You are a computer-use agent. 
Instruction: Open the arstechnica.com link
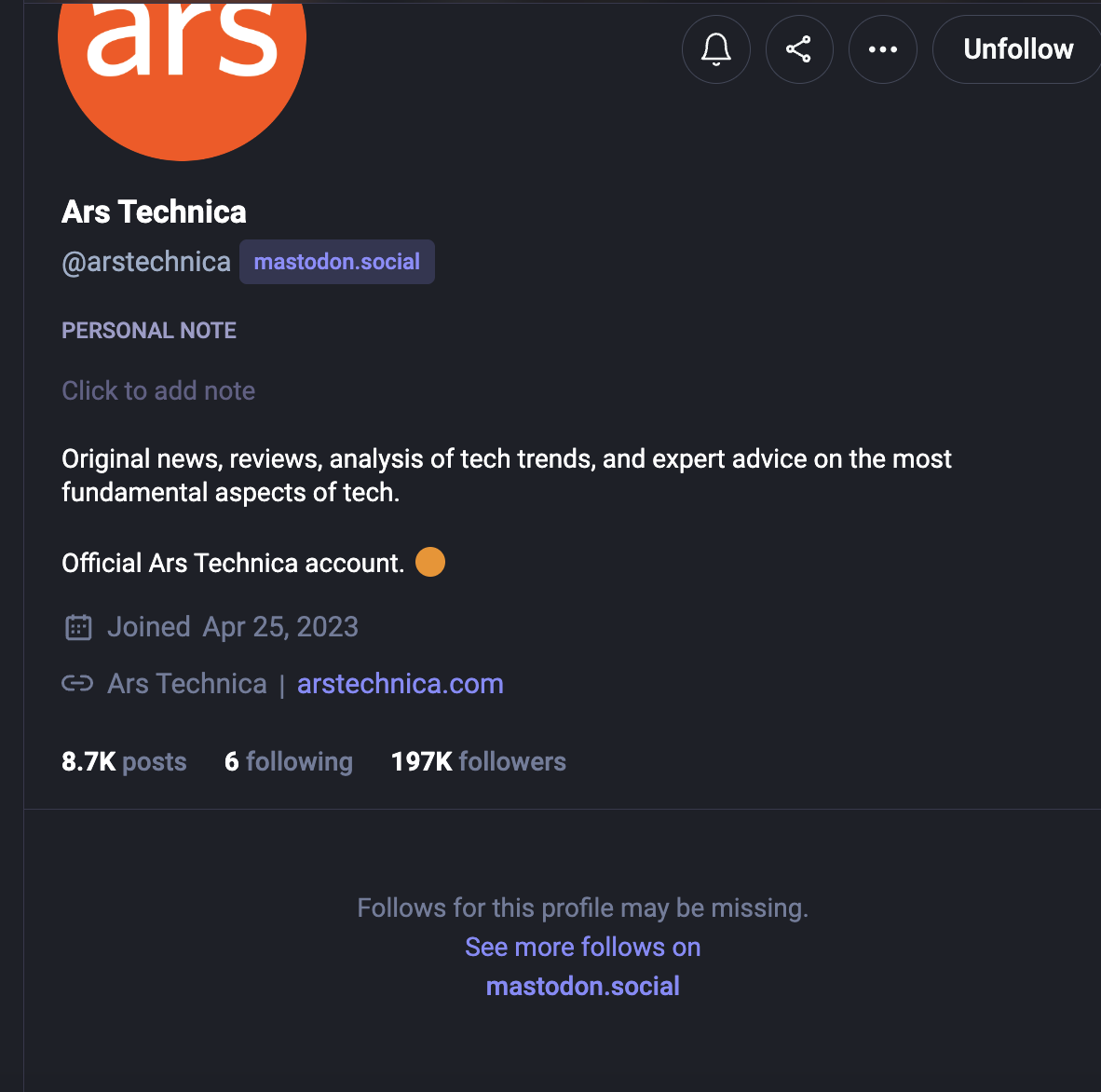click(x=401, y=684)
